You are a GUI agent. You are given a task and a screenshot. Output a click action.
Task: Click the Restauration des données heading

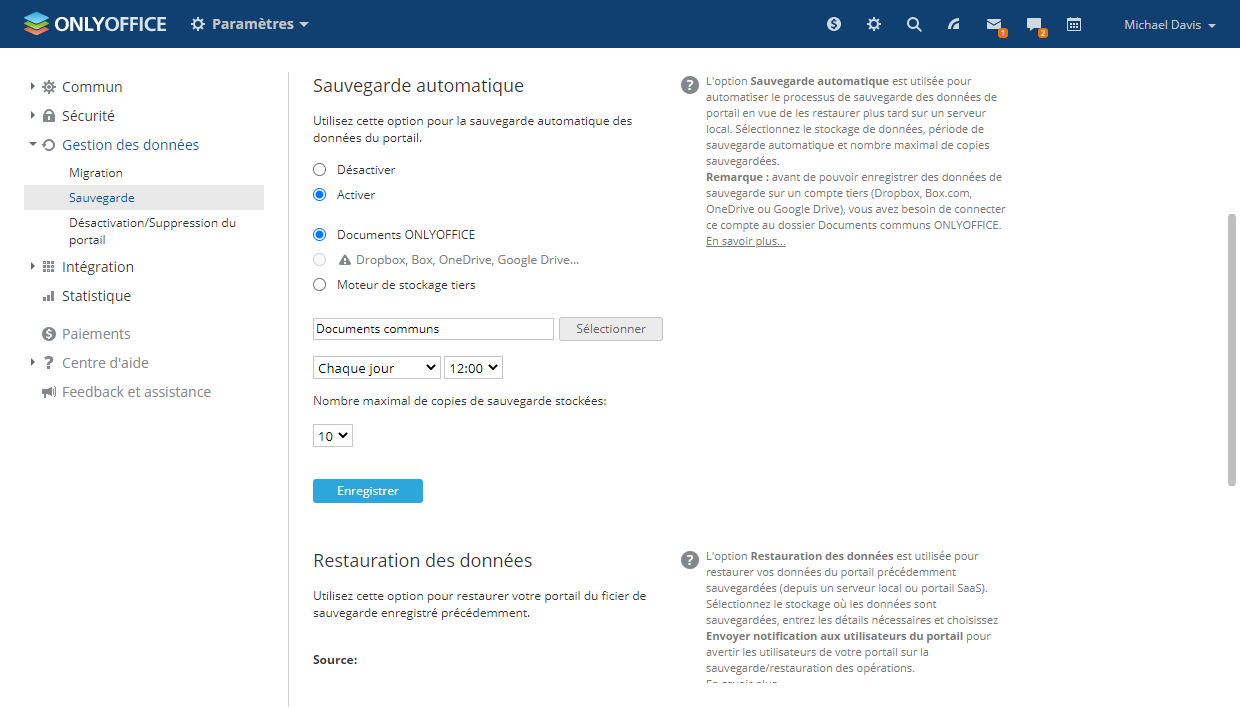(x=422, y=560)
